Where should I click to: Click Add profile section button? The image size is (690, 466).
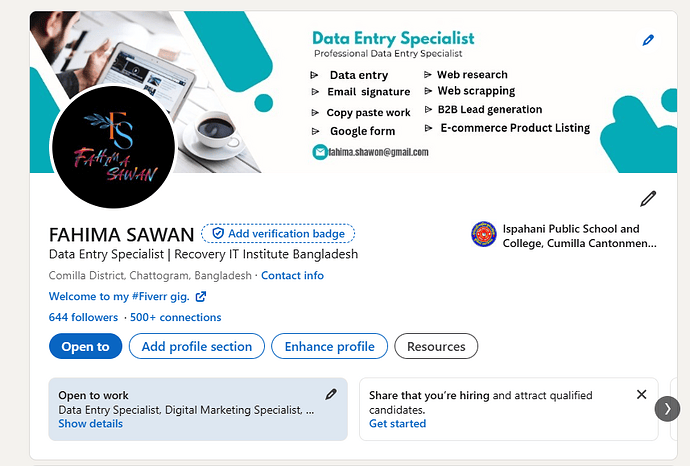click(x=197, y=346)
